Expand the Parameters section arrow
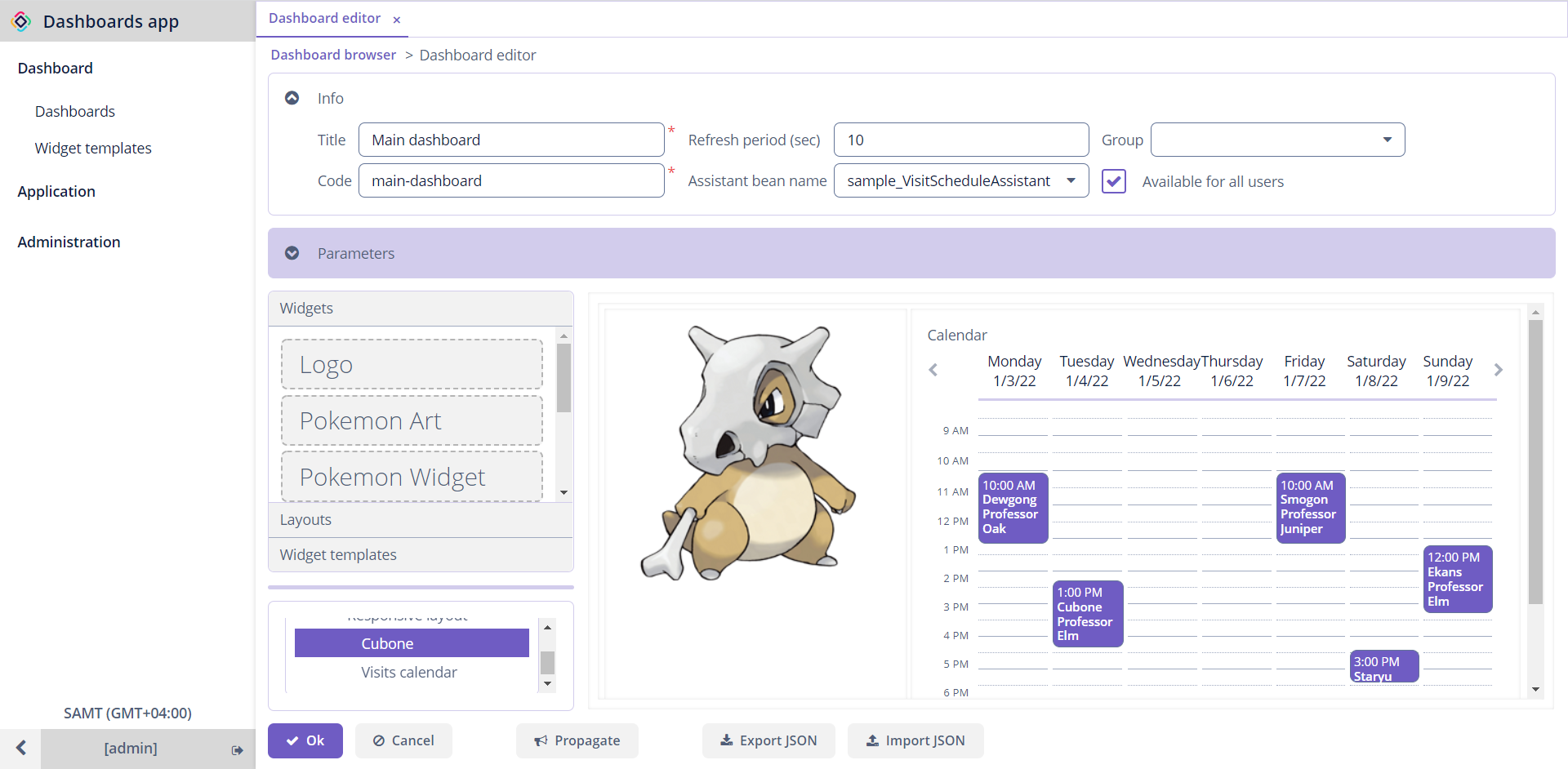 coord(292,253)
